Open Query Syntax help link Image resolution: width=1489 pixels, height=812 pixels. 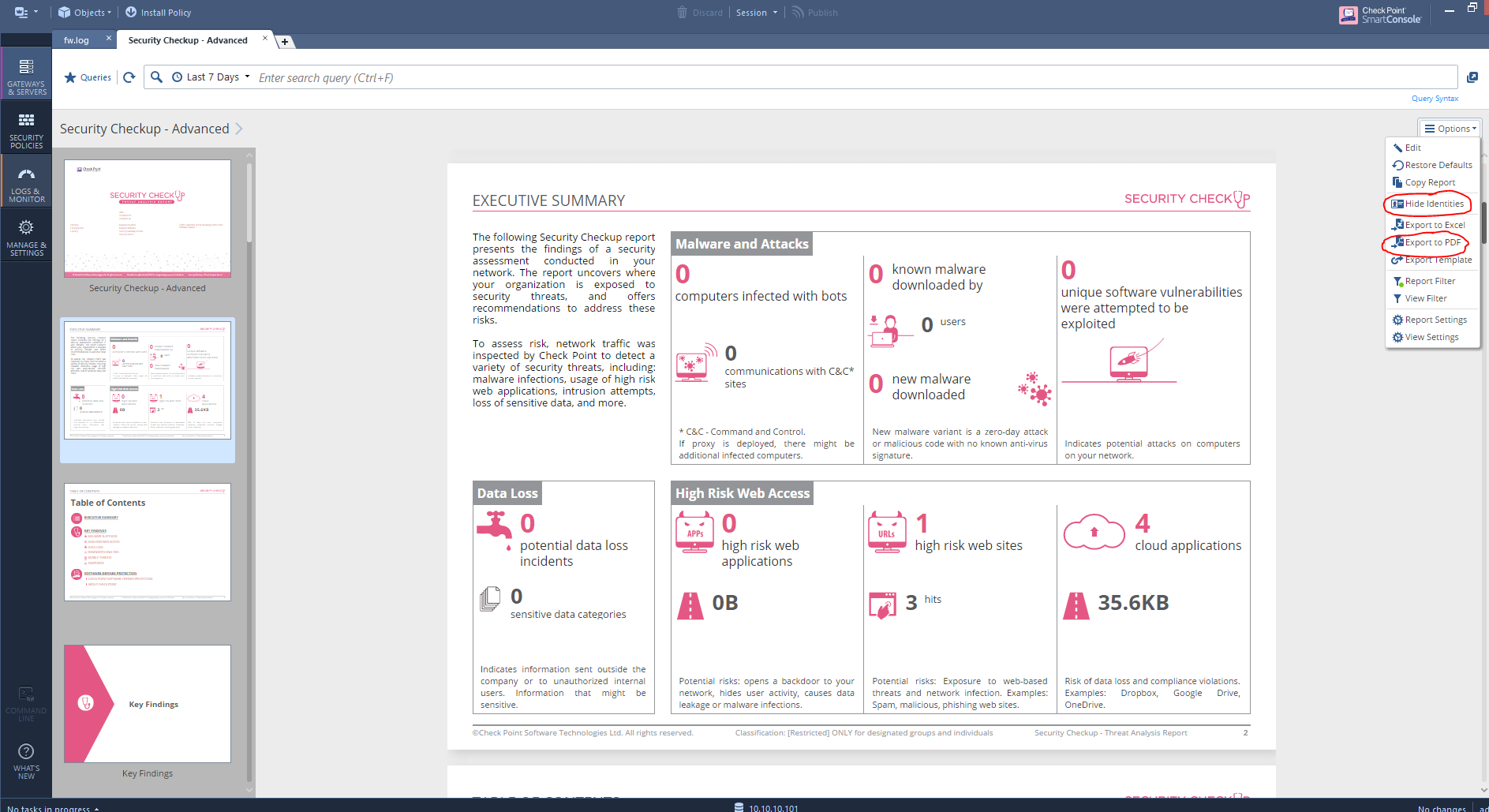tap(1435, 99)
